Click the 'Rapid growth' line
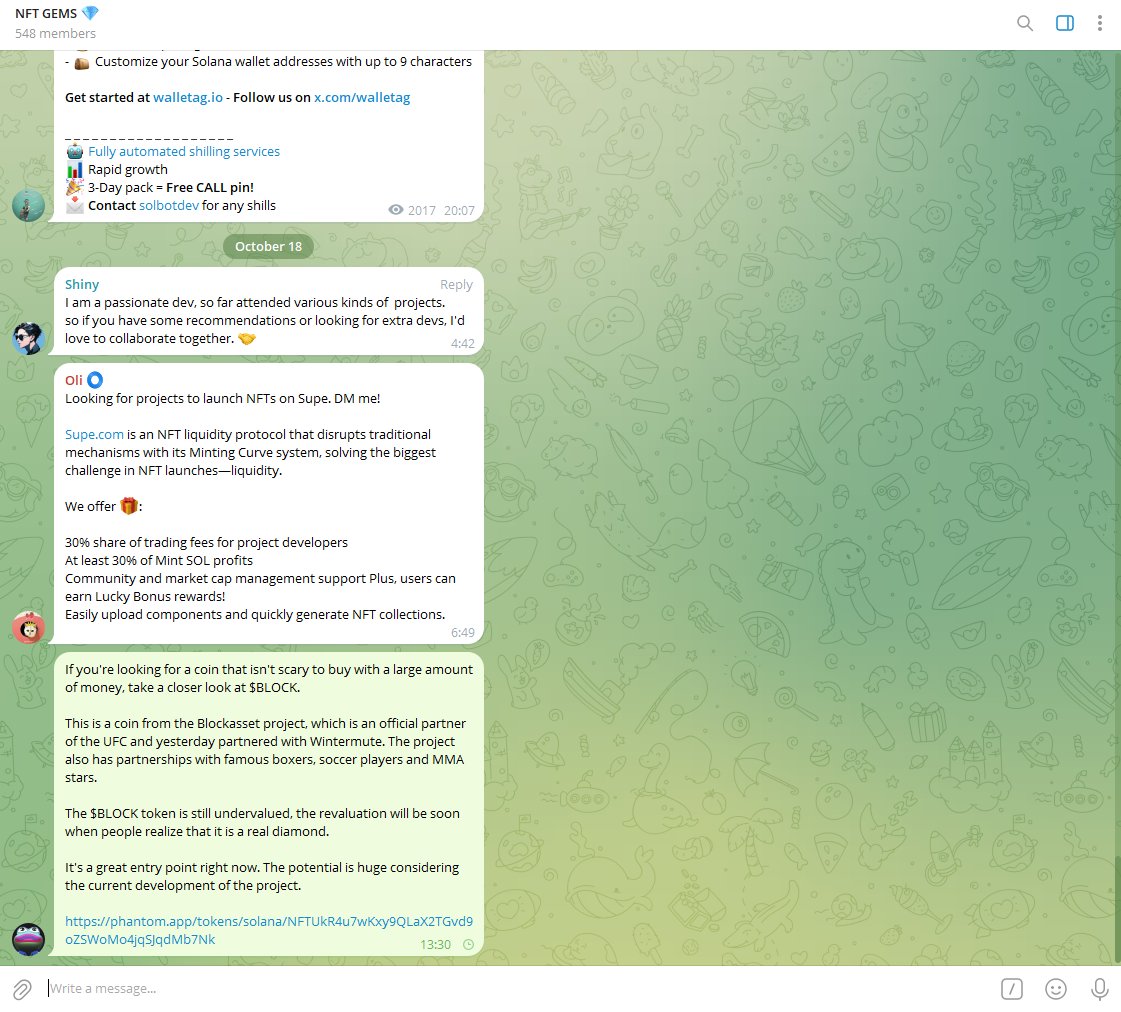This screenshot has height=1012, width=1121. click(128, 169)
